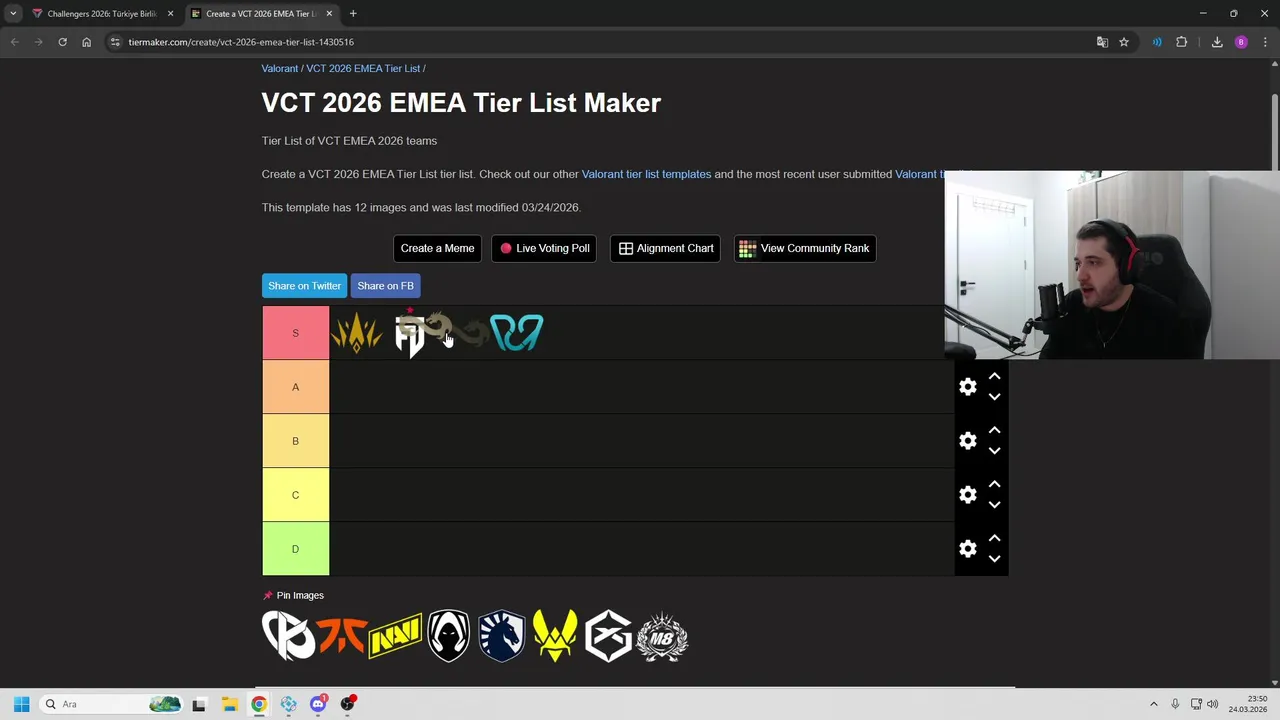Share on FB
The image size is (1280, 720).
pos(385,286)
